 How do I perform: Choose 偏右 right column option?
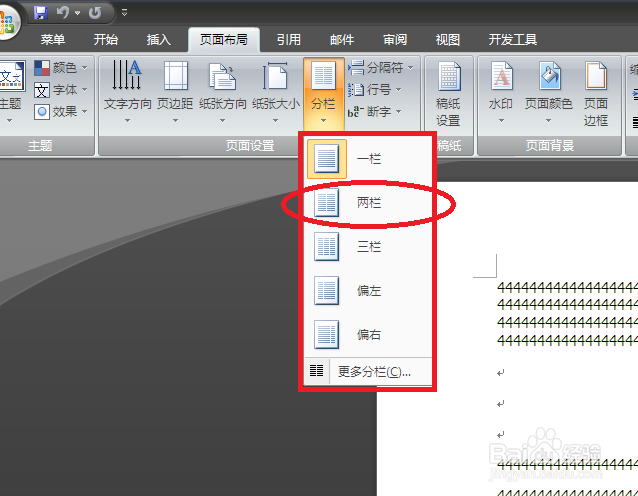[x=368, y=334]
